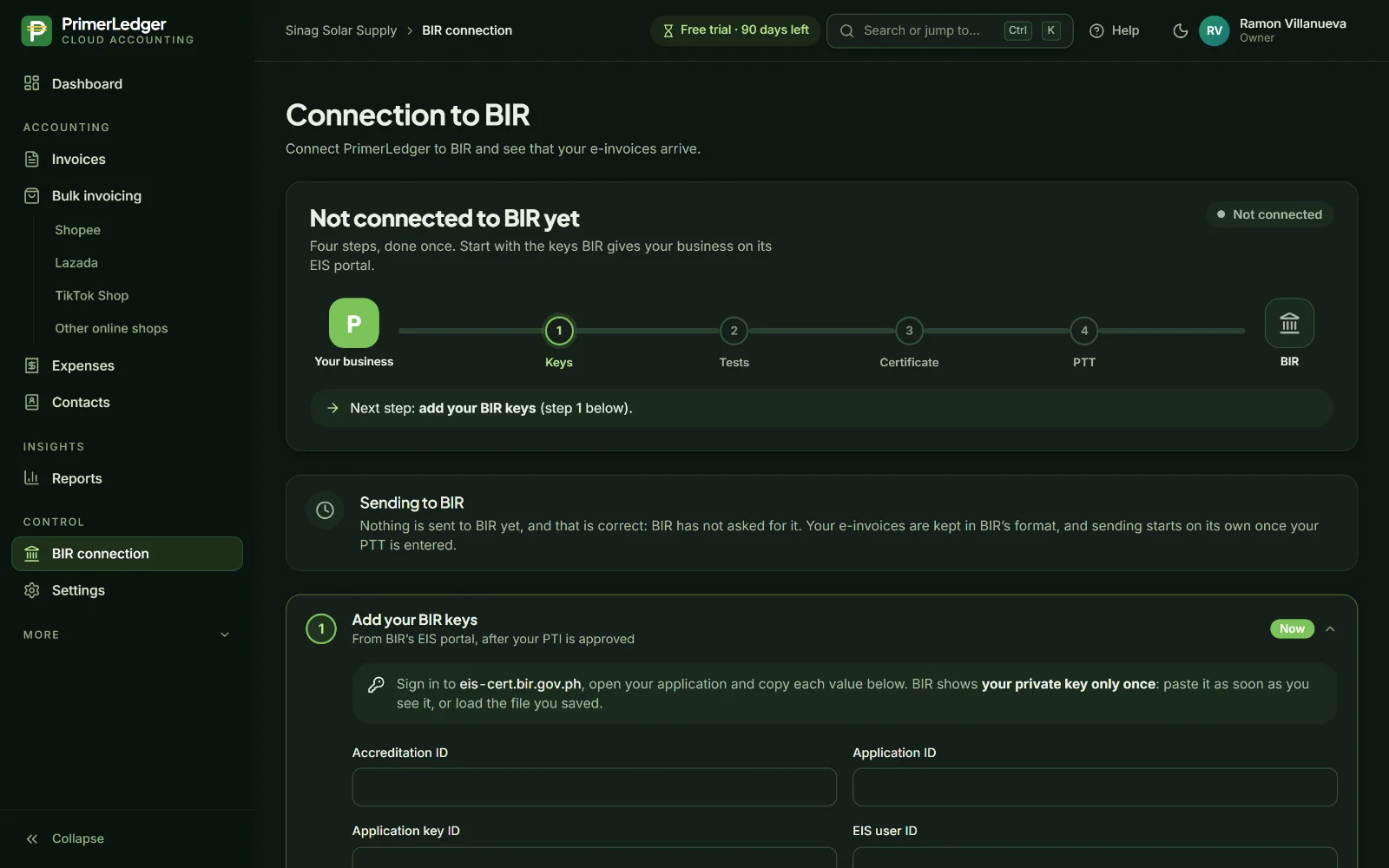Click Next step add your BIR keys

click(x=821, y=408)
